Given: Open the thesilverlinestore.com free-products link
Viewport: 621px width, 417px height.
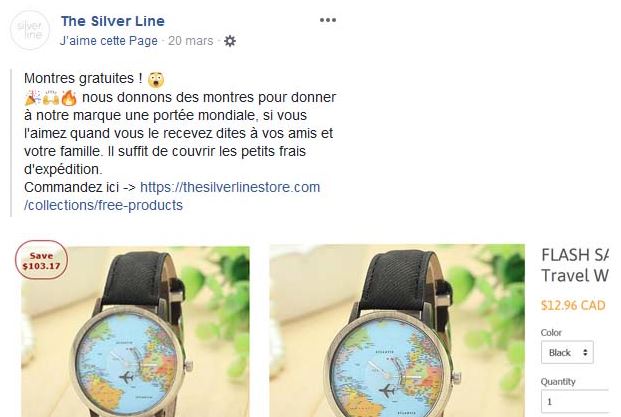Looking at the screenshot, I should 172,196.
